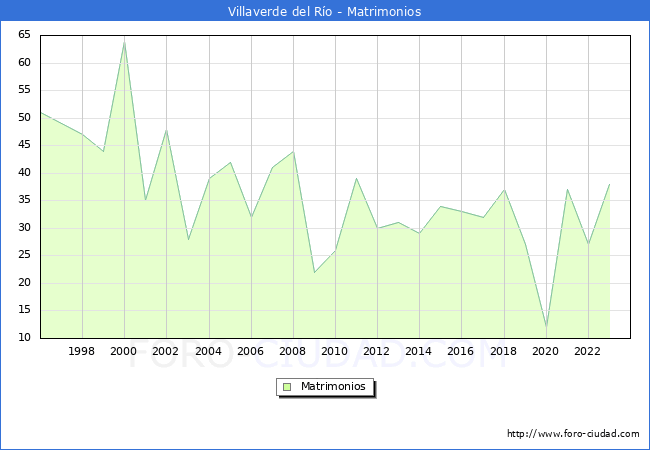This screenshot has height=450, width=650.
Task: Click the x-axis label 2016
Action: click(461, 351)
